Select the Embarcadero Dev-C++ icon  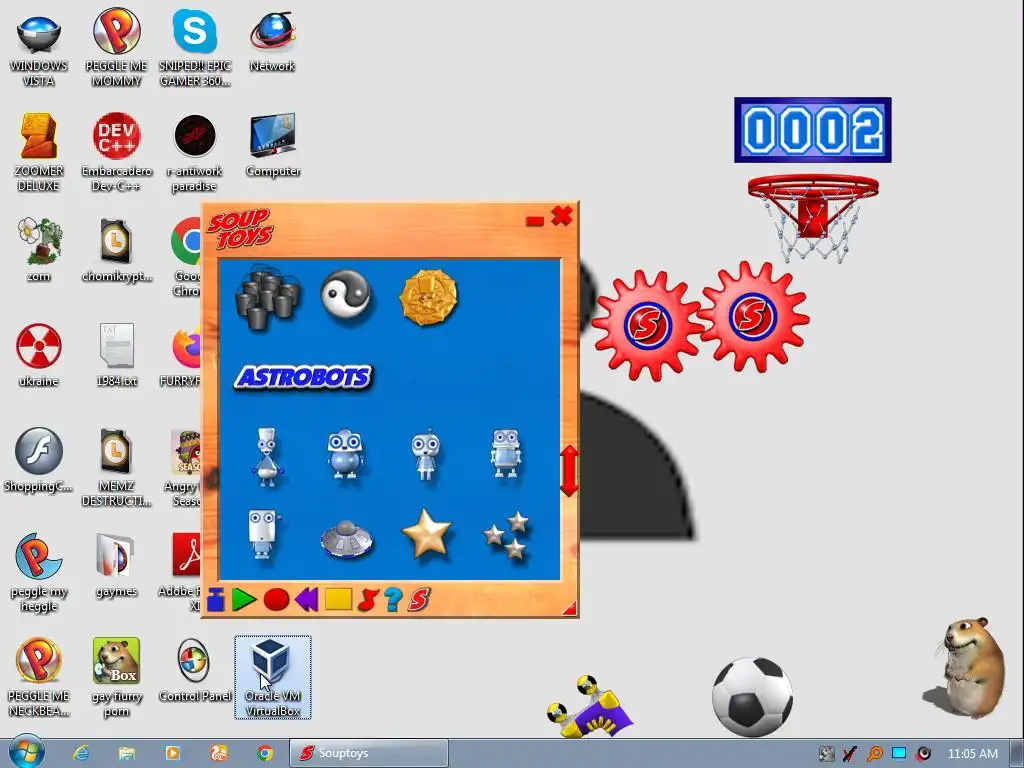[116, 153]
